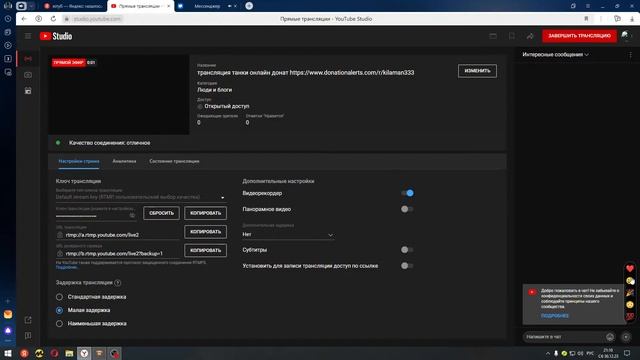Viewport: 640px width, 360px height.
Task: Toggle link access for stream recording
Action: (407, 266)
